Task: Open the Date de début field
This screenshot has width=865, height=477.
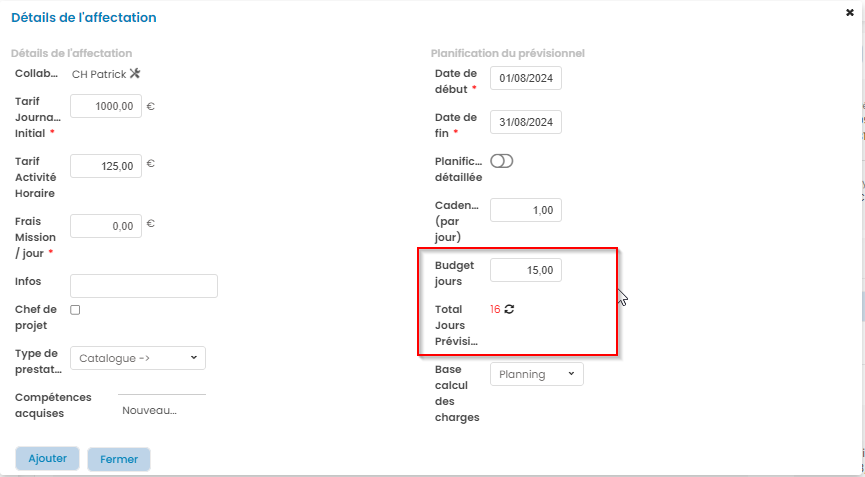Action: (526, 78)
